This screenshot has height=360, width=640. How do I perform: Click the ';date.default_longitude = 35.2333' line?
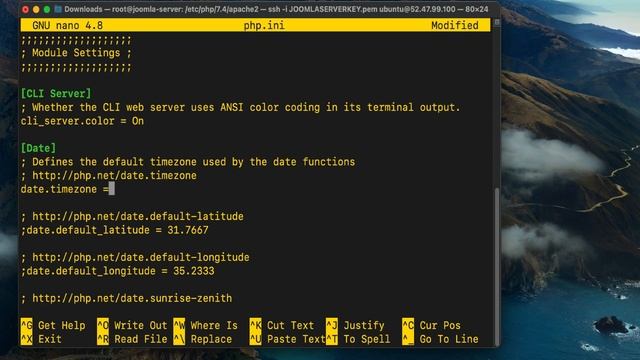point(118,271)
